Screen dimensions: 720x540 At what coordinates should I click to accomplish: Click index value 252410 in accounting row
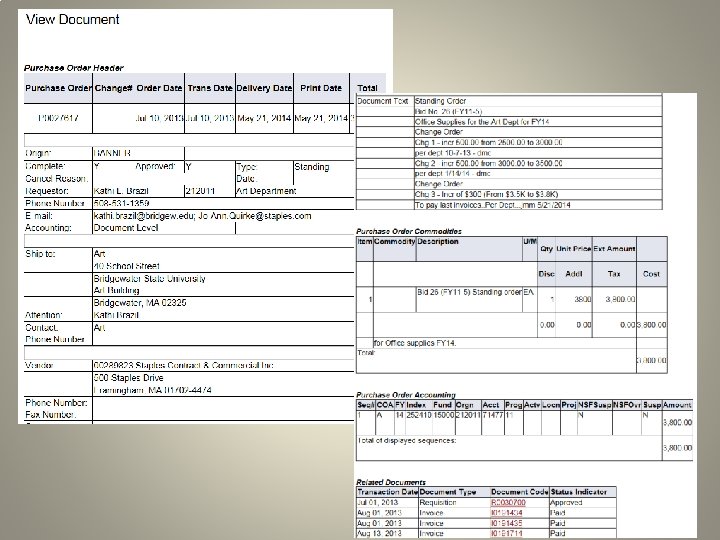[x=419, y=415]
